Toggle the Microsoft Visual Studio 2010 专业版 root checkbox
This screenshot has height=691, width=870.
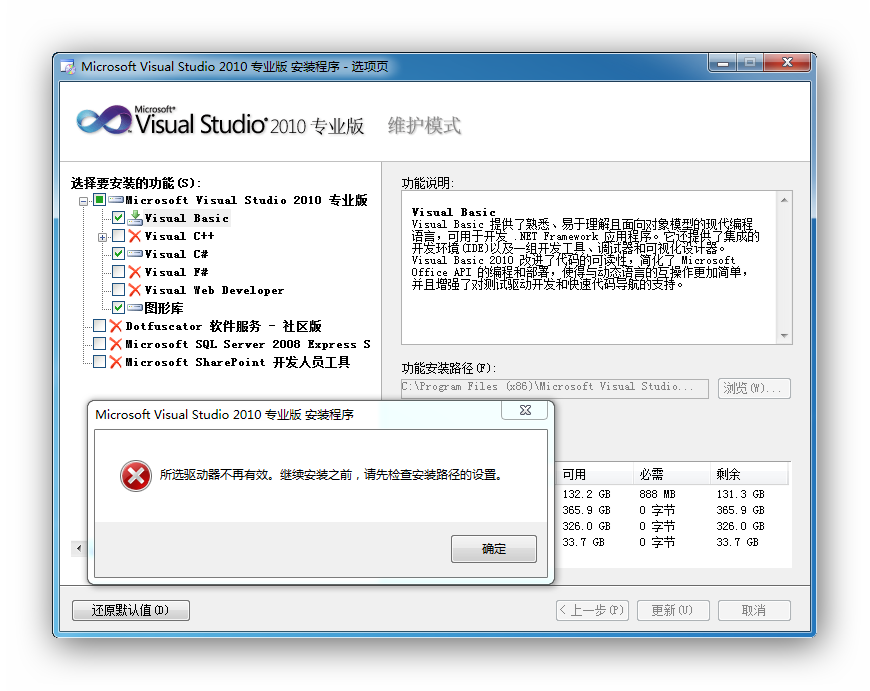(x=99, y=200)
